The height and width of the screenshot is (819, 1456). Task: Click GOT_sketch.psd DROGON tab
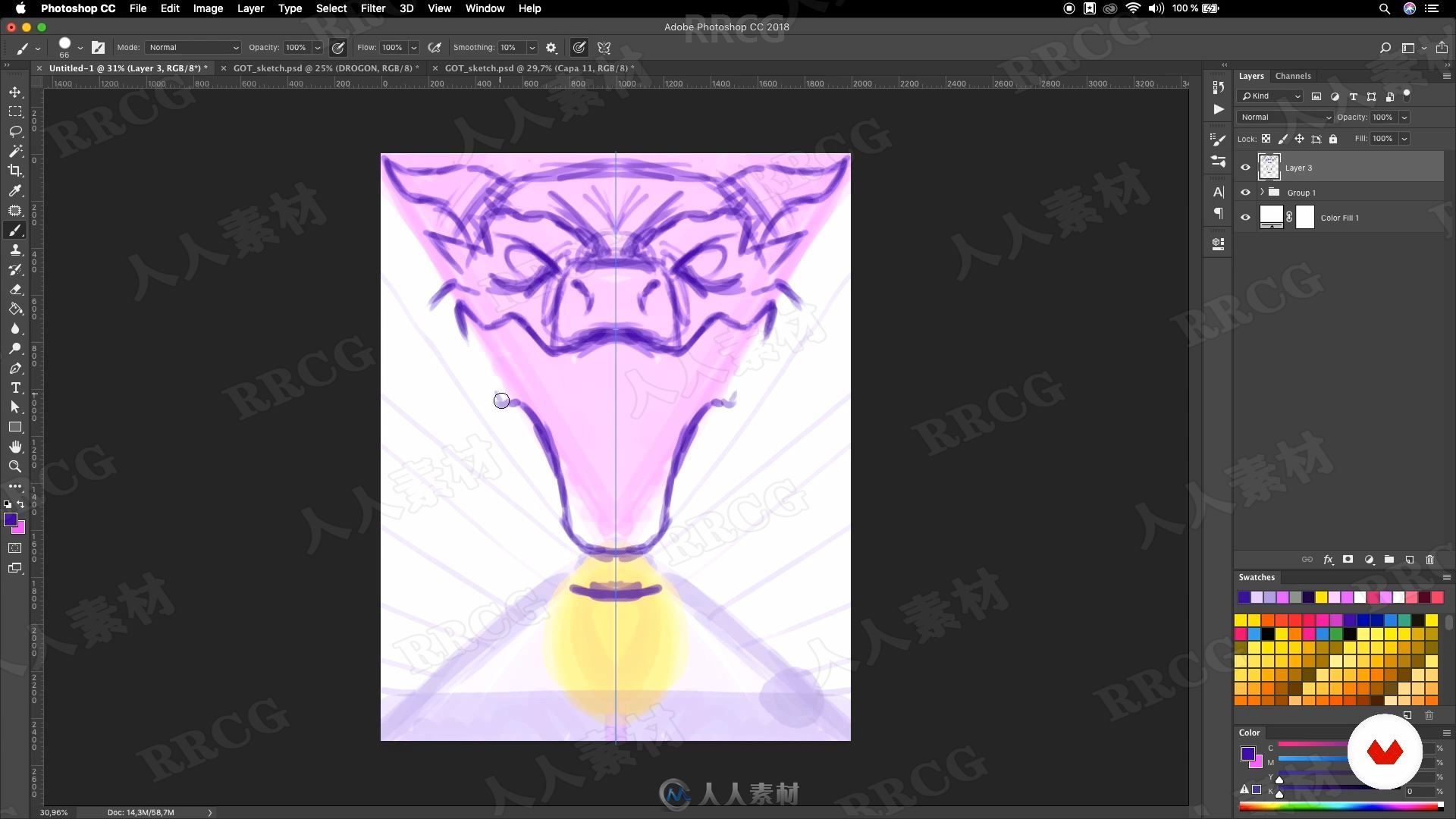[323, 68]
